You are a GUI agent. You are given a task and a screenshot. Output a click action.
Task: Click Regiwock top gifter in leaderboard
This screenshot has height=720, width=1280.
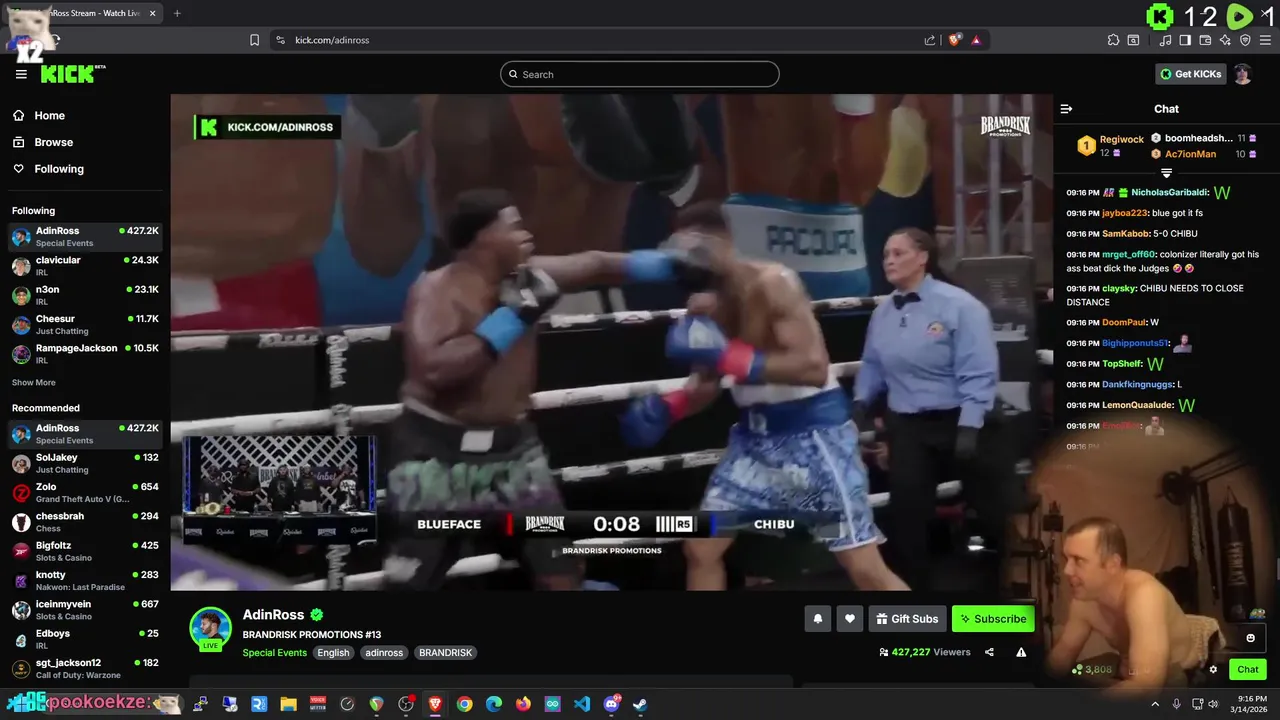[1121, 140]
